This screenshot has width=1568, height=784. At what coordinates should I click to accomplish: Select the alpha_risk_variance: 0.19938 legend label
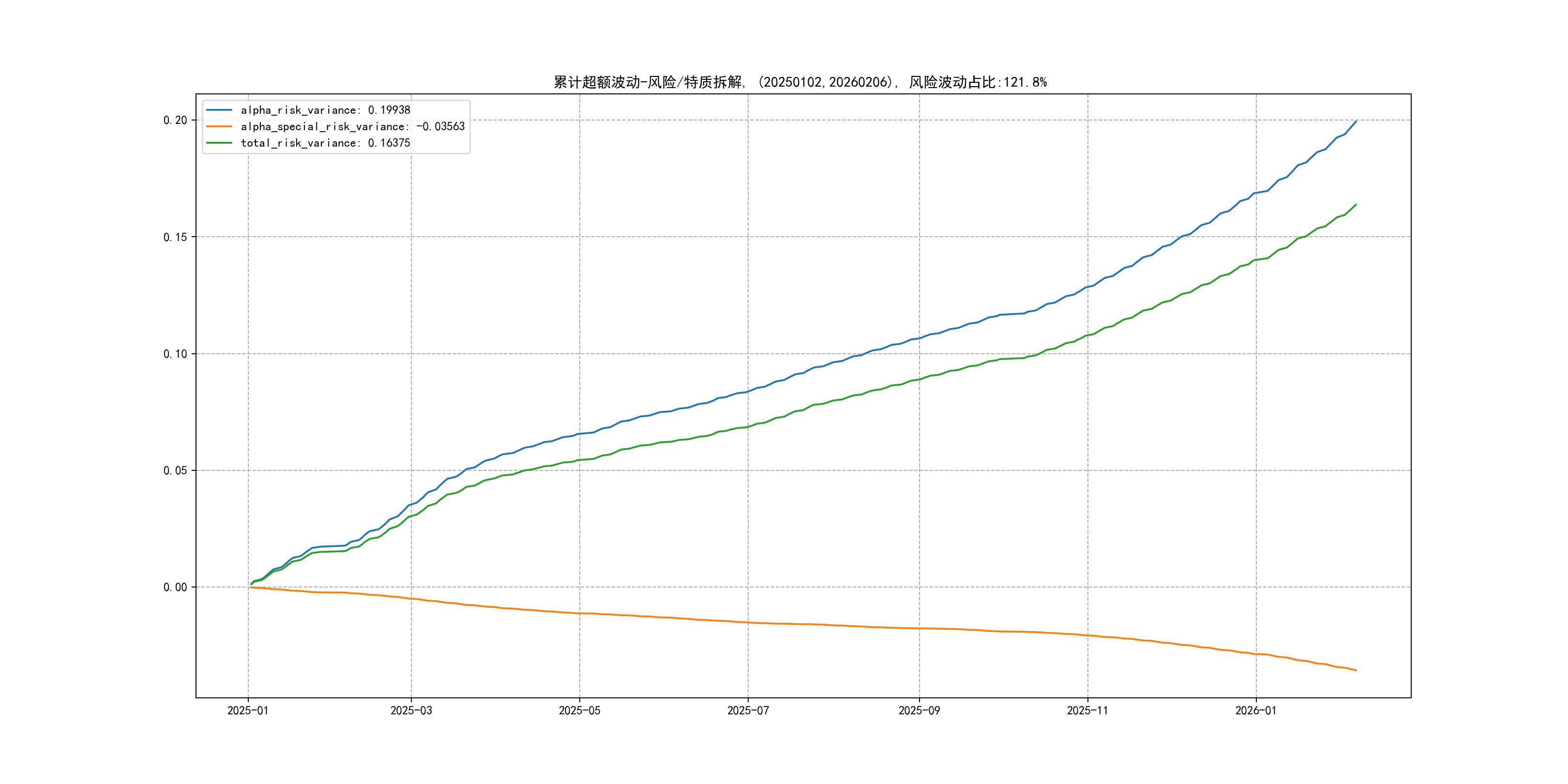(x=326, y=110)
